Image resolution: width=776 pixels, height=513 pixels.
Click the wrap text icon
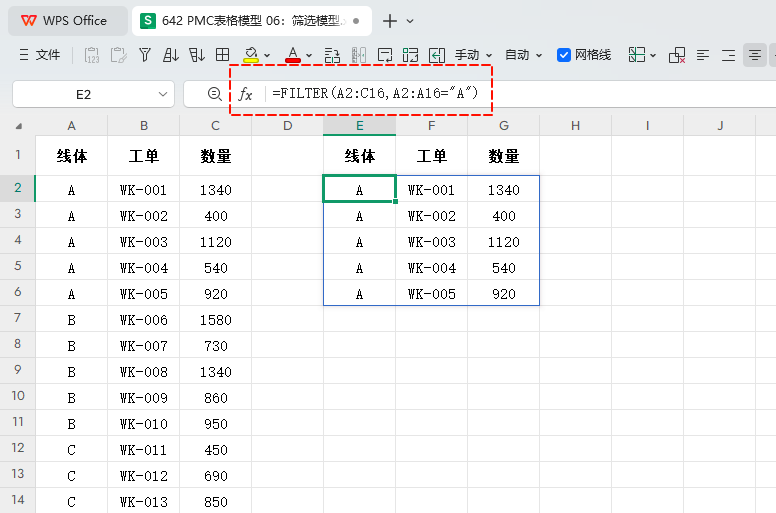click(385, 55)
